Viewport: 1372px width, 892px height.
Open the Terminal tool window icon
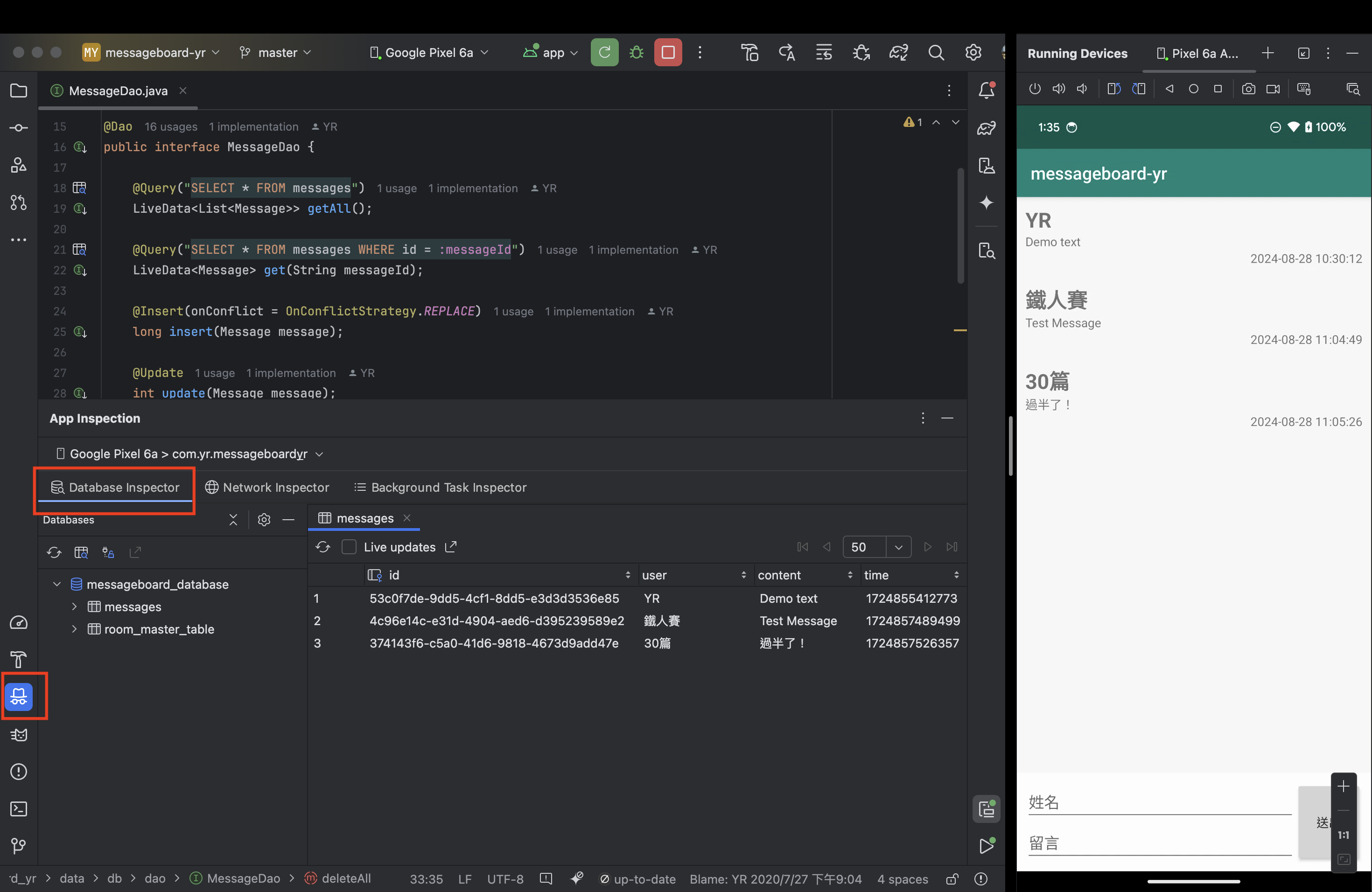click(19, 809)
